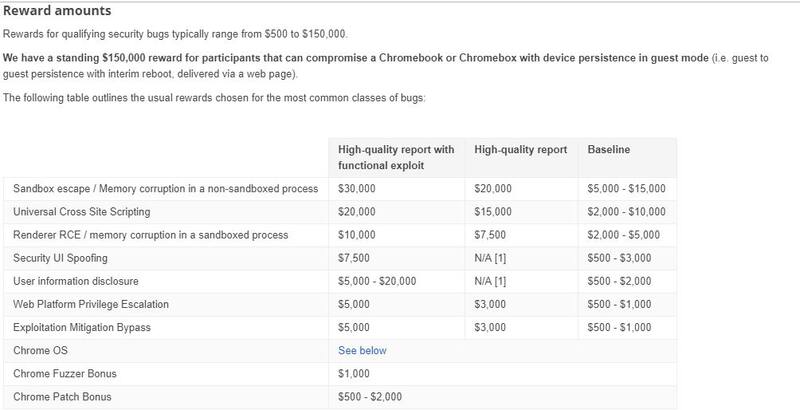The width and height of the screenshot is (800, 410).
Task: Click the Chrome Fuzzer Bonus row label
Action: click(65, 374)
